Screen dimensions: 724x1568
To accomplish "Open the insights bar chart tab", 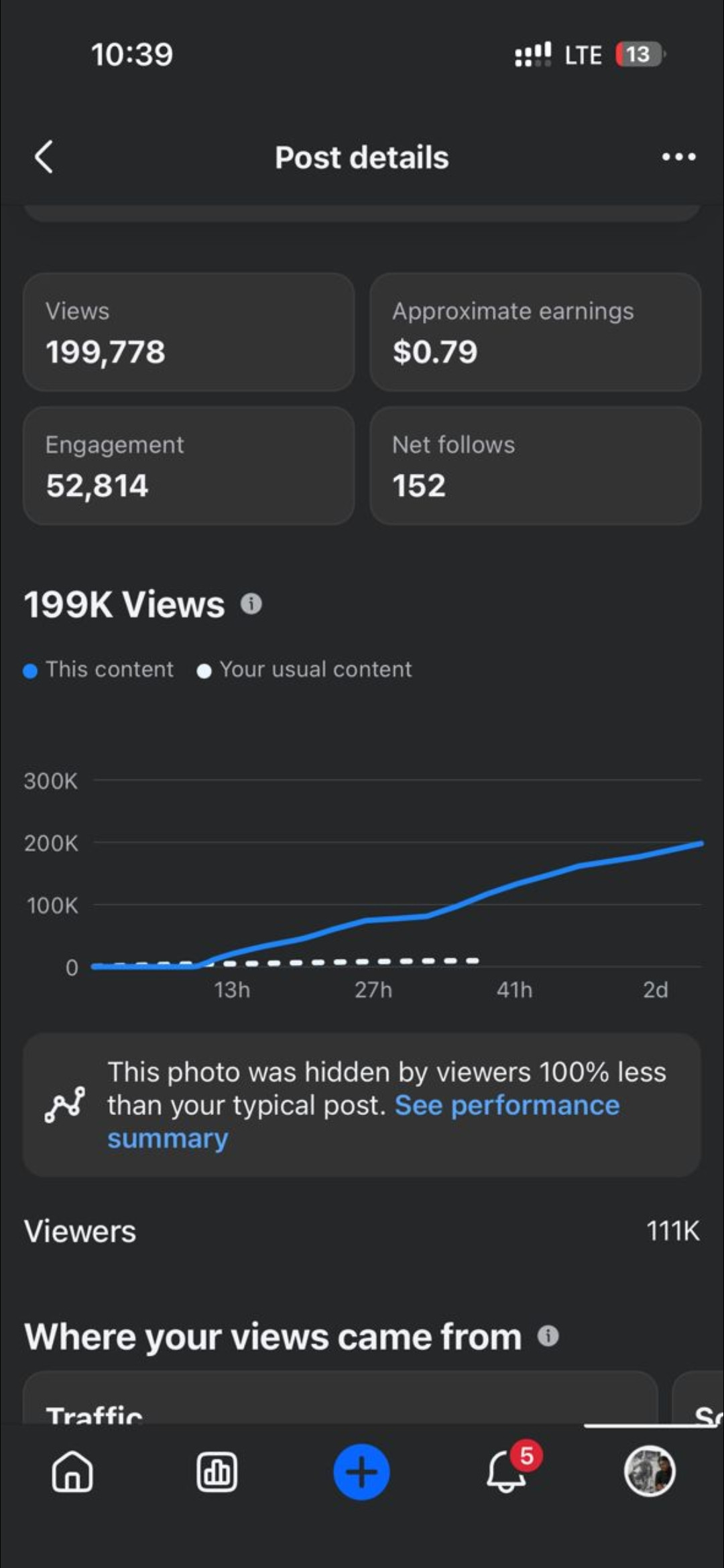I will tap(217, 1472).
